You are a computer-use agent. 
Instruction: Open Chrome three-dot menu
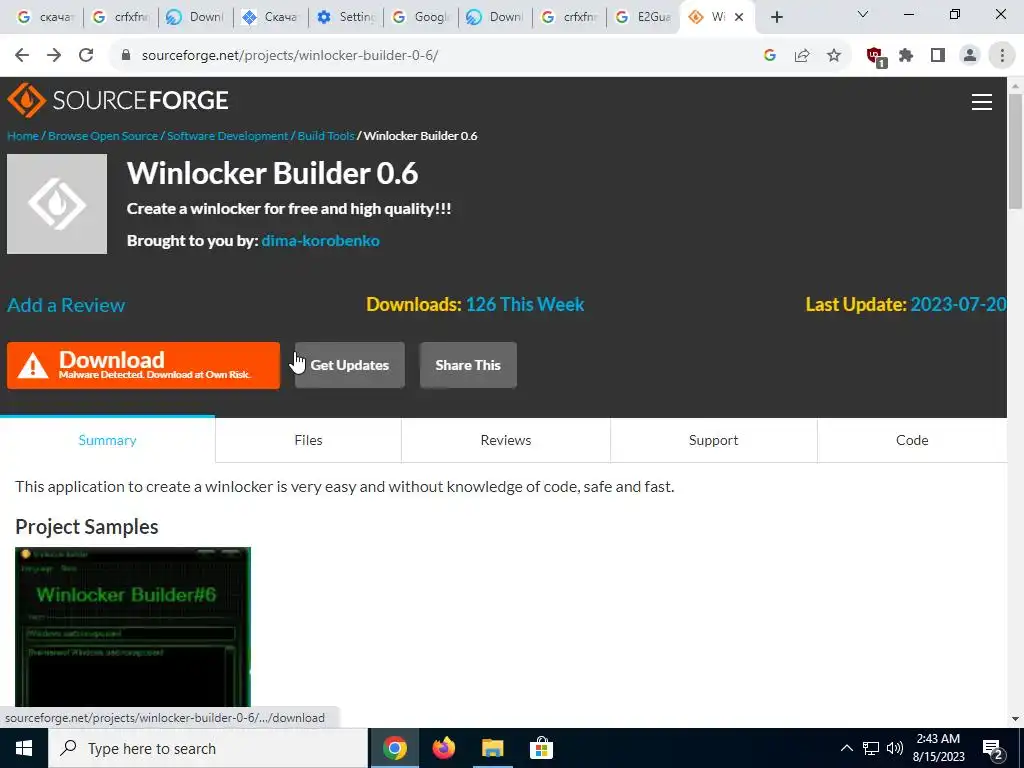[1002, 56]
